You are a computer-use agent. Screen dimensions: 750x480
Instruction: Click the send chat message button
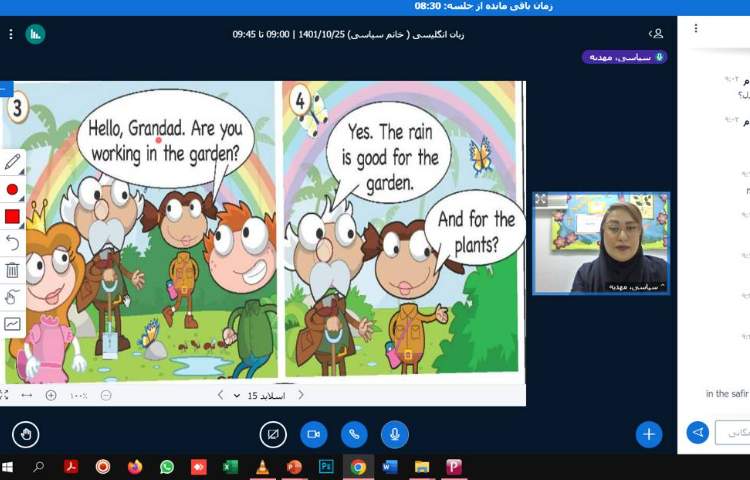[x=697, y=432]
